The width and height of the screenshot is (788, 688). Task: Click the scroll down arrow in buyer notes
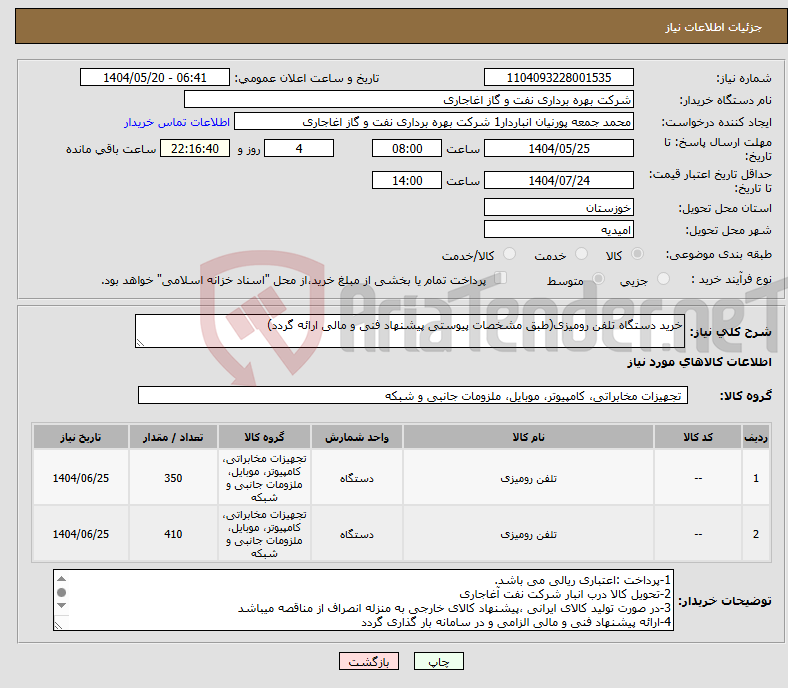[61, 606]
